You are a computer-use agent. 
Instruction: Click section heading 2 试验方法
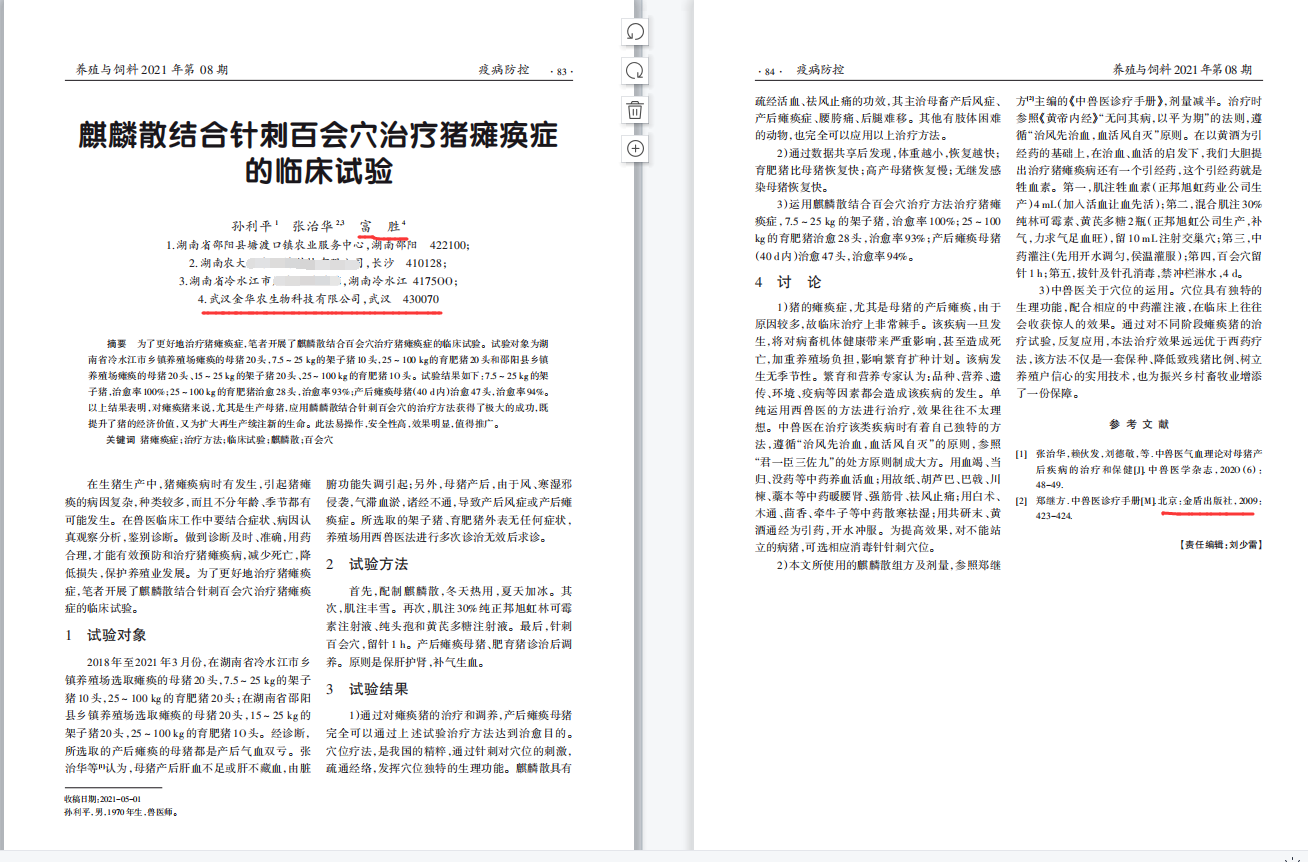point(367,565)
